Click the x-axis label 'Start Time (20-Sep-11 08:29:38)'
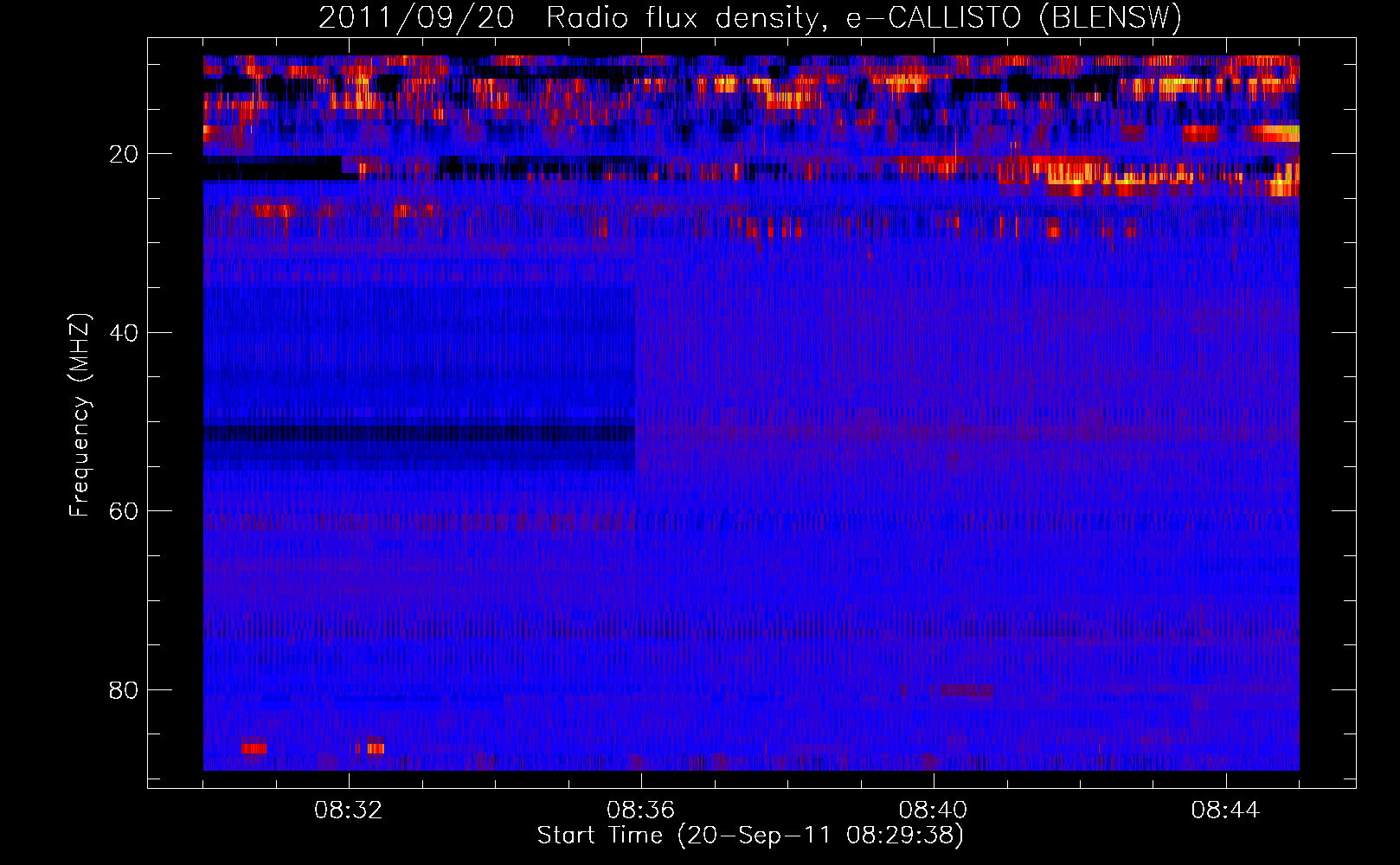The height and width of the screenshot is (865, 1400). point(750,836)
